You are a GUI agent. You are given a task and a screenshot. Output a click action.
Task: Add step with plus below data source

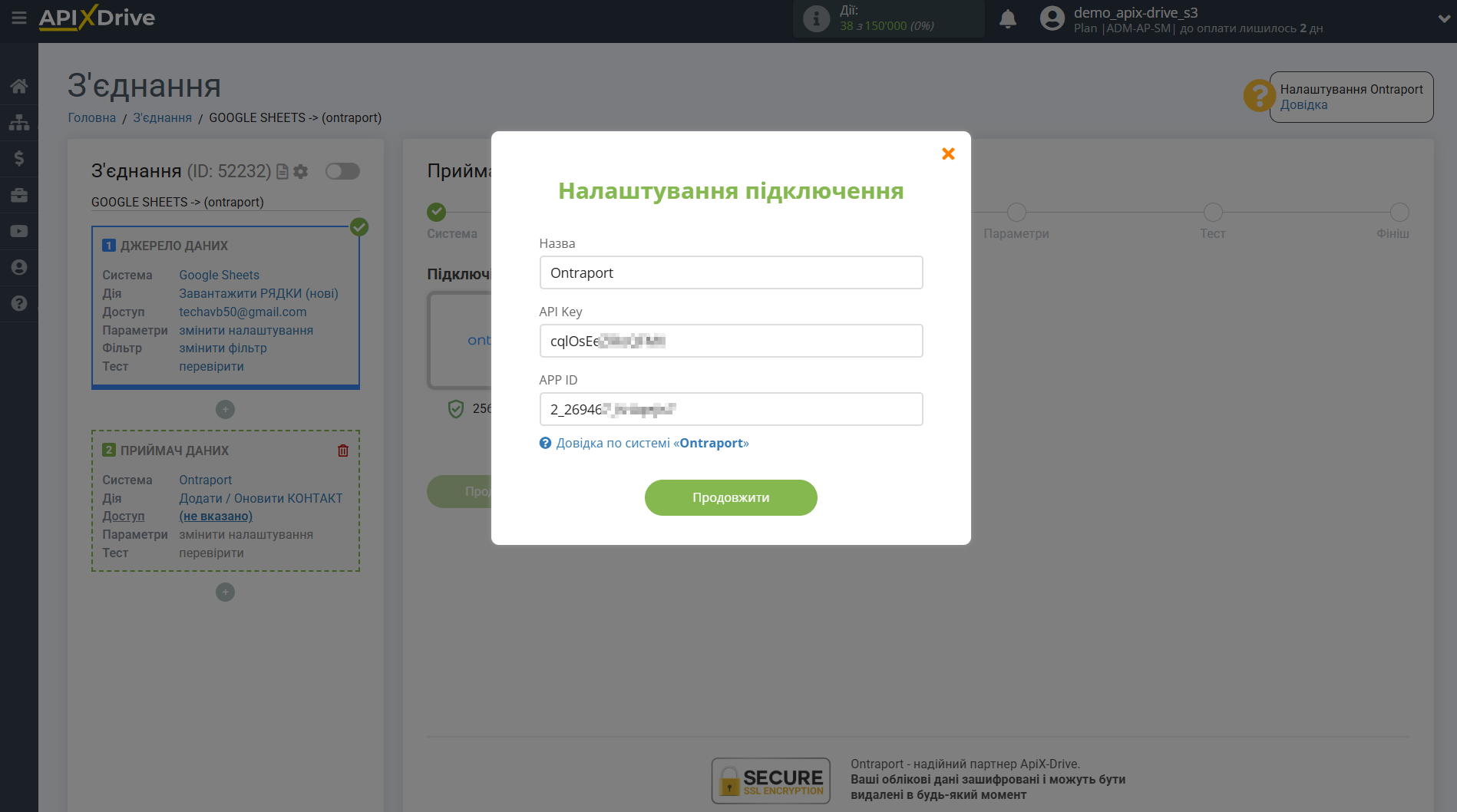click(225, 410)
